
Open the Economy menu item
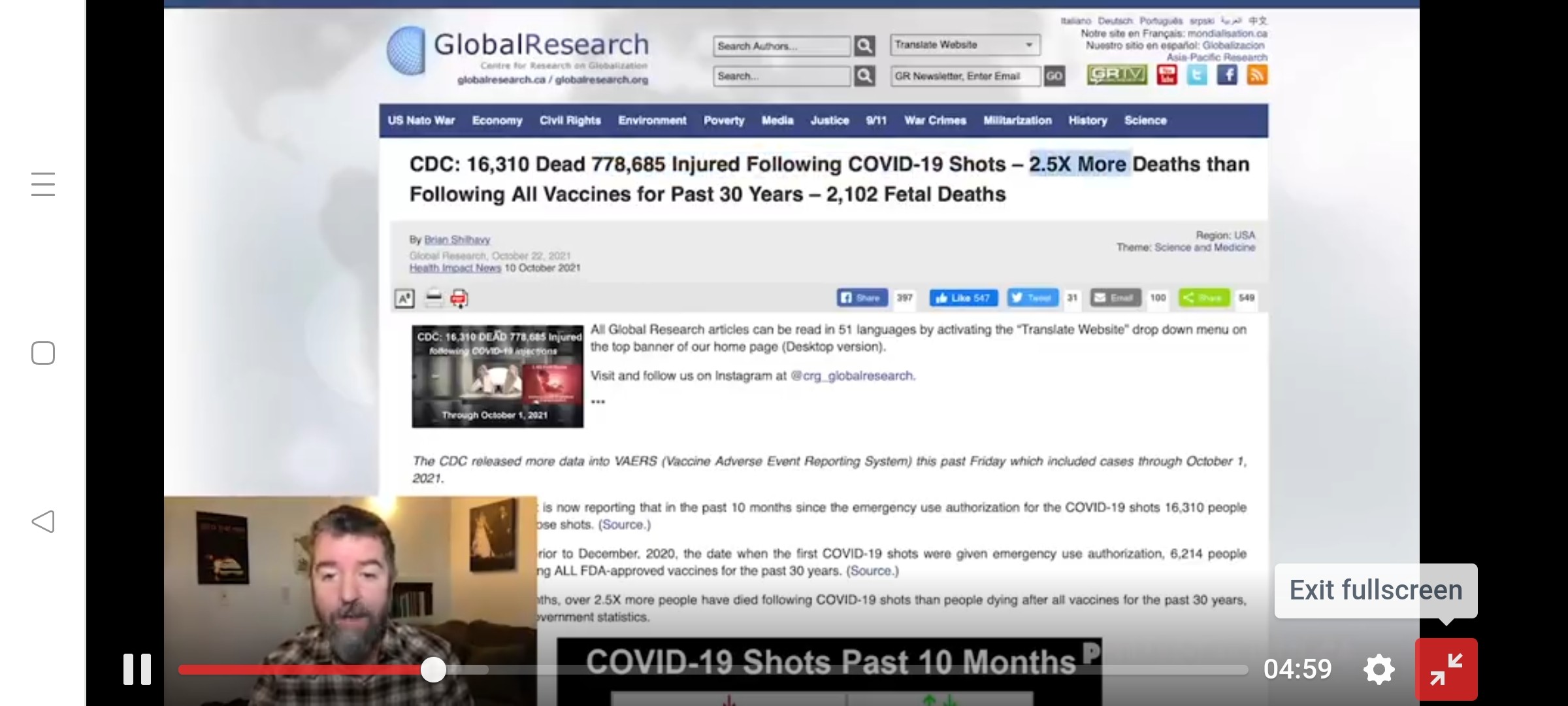pyautogui.click(x=497, y=120)
